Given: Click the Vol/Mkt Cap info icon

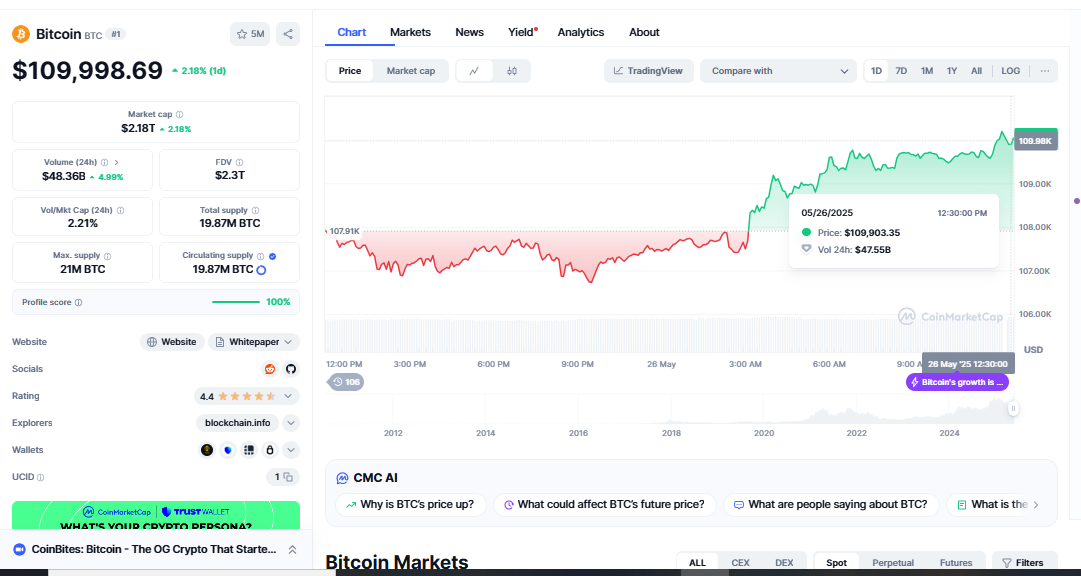Looking at the screenshot, I should (121, 210).
